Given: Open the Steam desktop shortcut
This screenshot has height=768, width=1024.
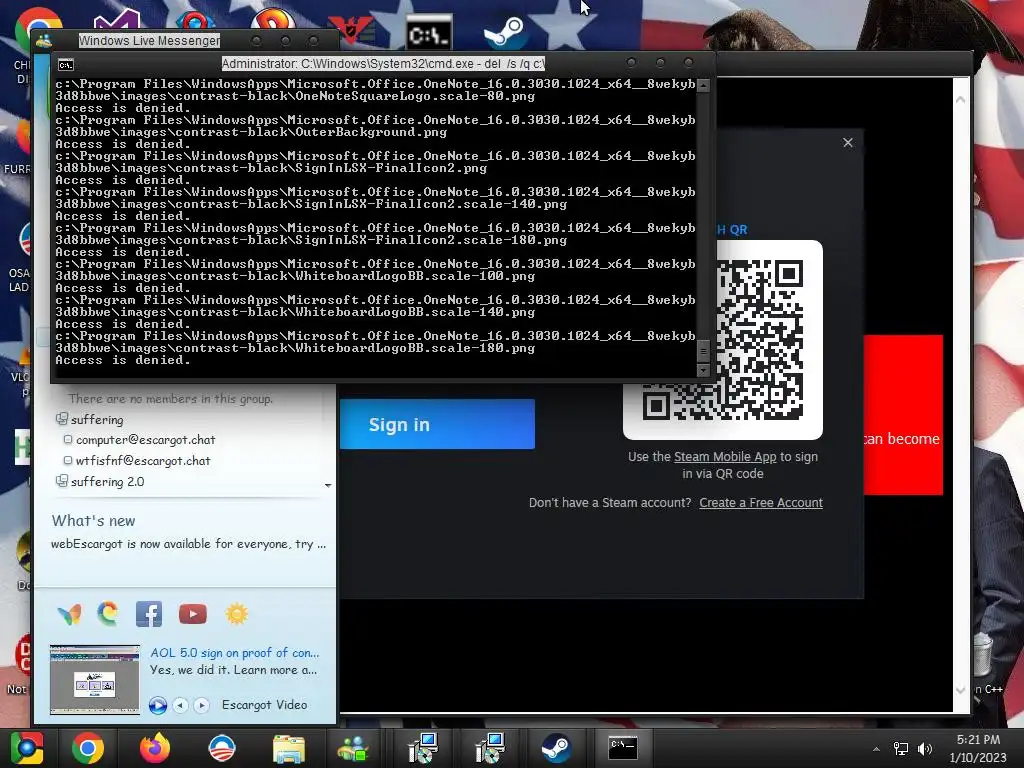Looking at the screenshot, I should pos(505,33).
